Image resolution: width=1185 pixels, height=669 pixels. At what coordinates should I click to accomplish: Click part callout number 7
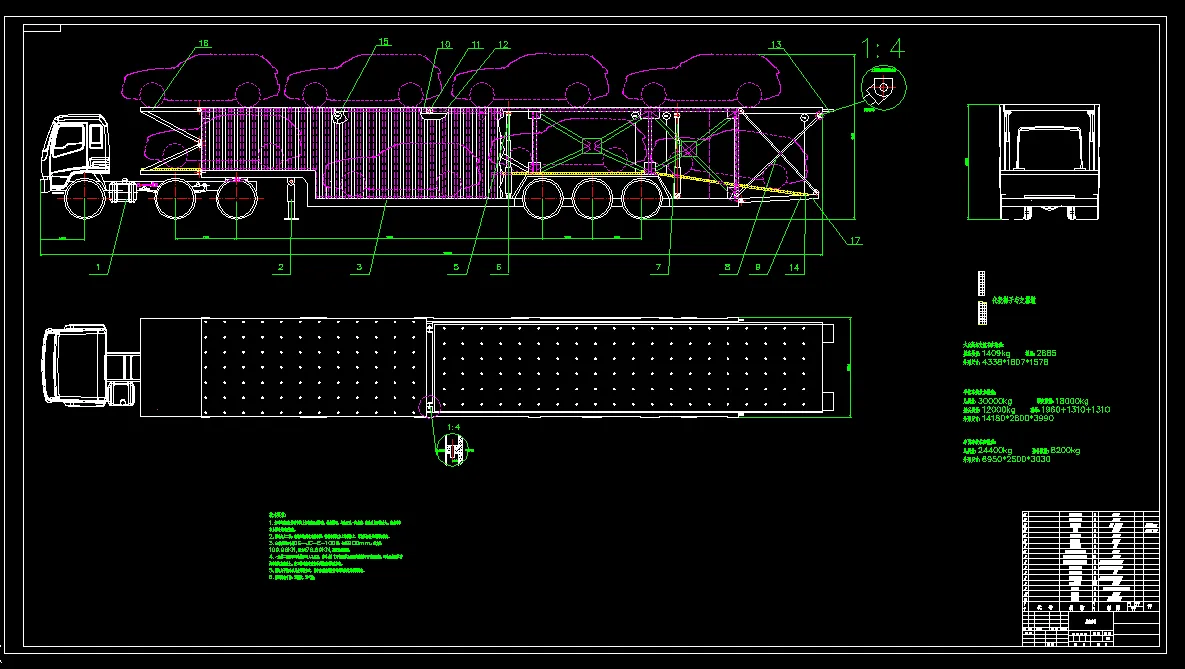658,267
